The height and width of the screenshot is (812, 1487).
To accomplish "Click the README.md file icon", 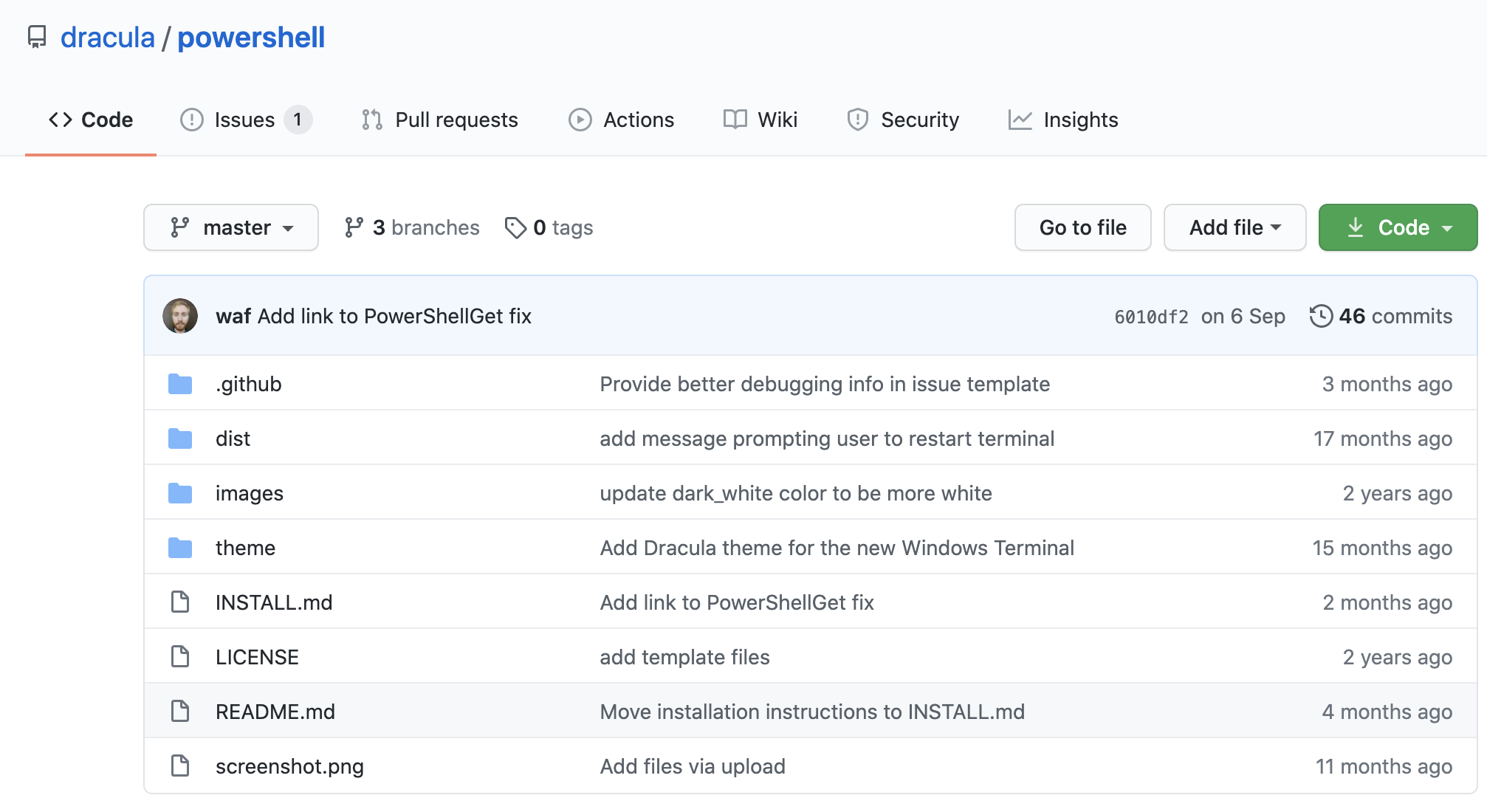I will 180,712.
